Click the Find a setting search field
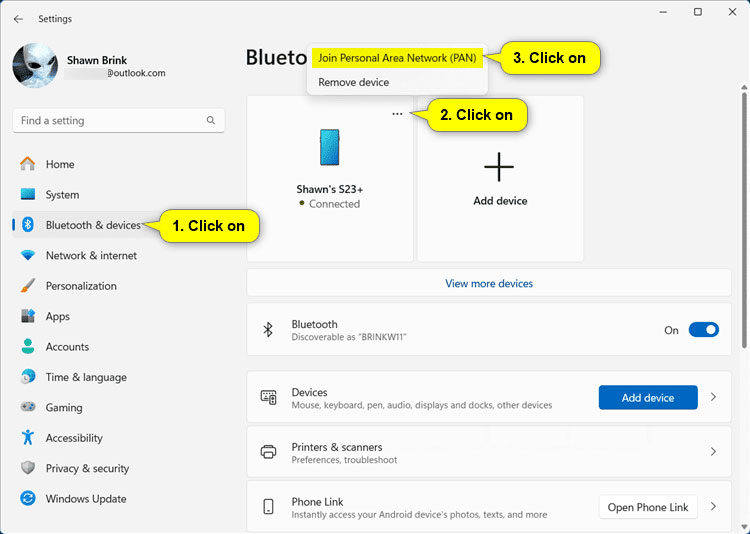 point(119,121)
